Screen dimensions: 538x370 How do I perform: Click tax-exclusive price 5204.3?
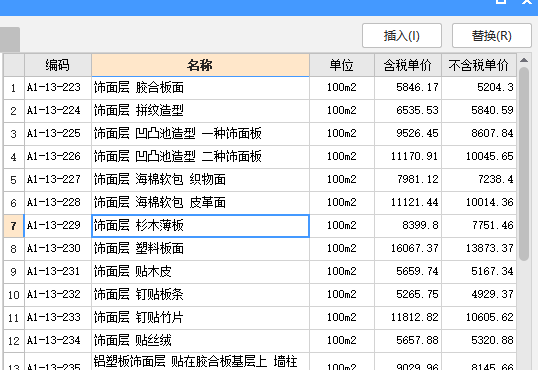479,88
